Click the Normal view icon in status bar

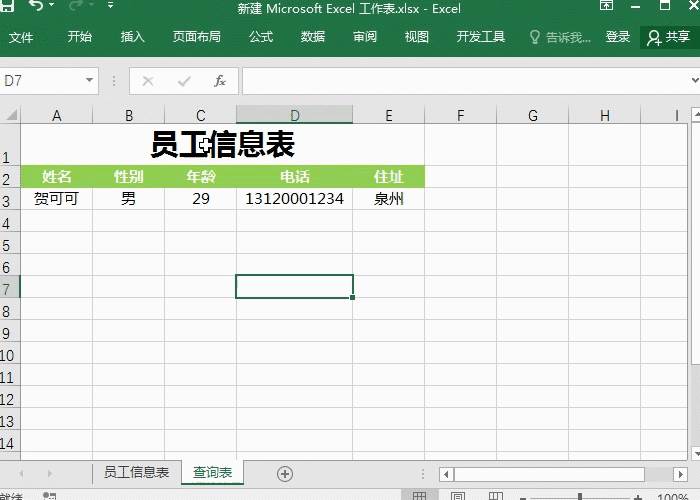[418, 496]
